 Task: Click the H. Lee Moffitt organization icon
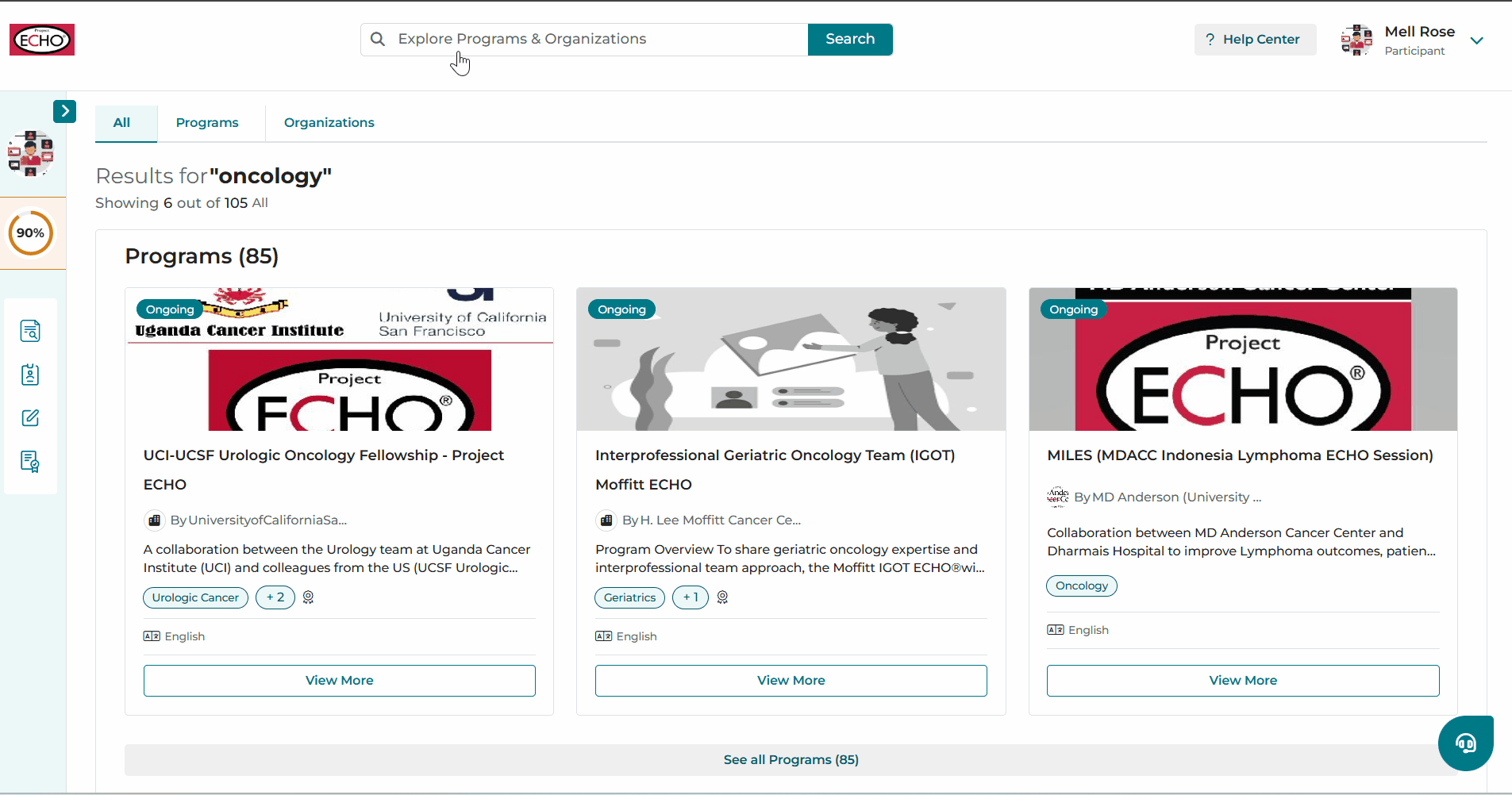(606, 520)
